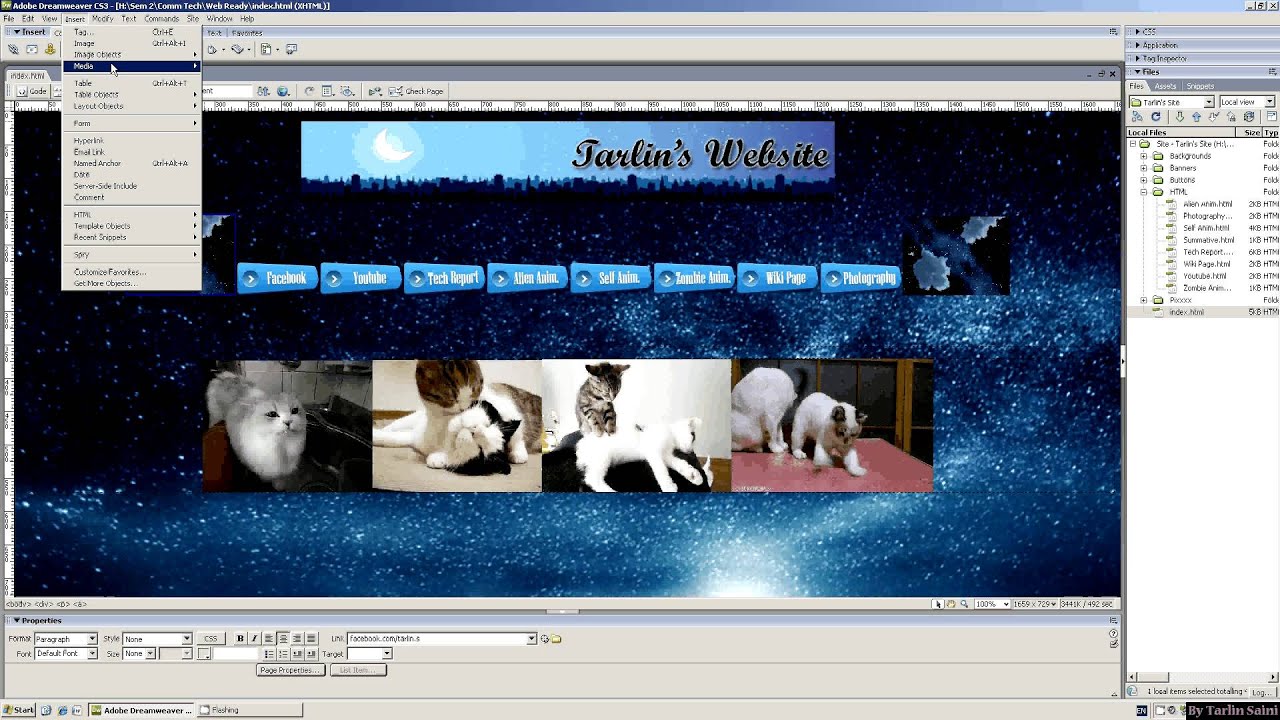Click the Hyperlink insert-bar icon

click(13, 49)
